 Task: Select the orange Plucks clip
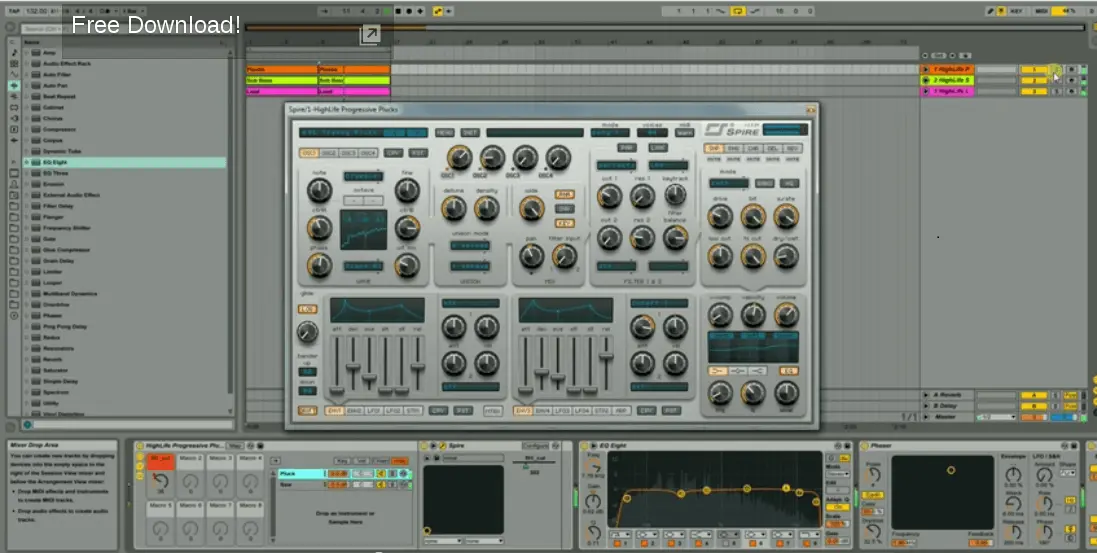[282, 70]
